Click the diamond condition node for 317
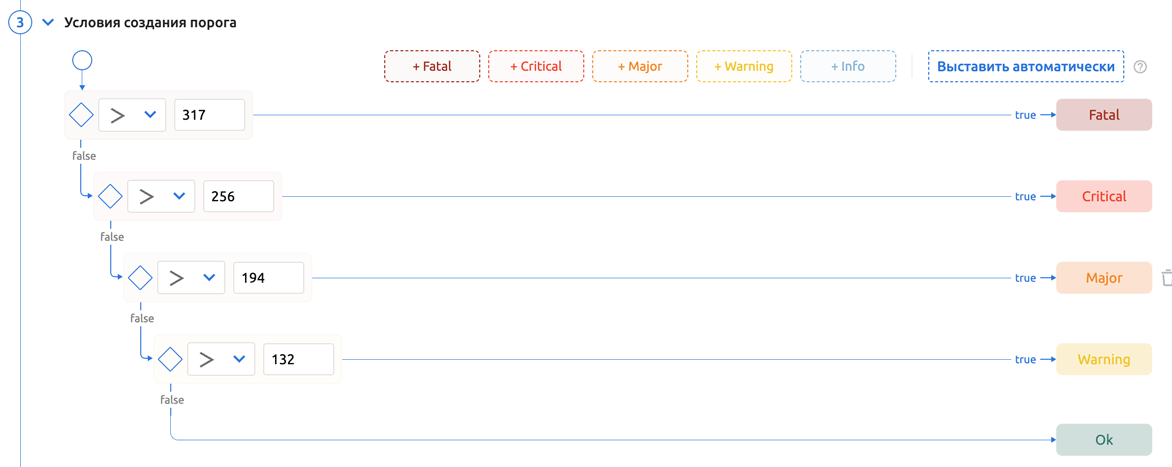 pos(81,115)
